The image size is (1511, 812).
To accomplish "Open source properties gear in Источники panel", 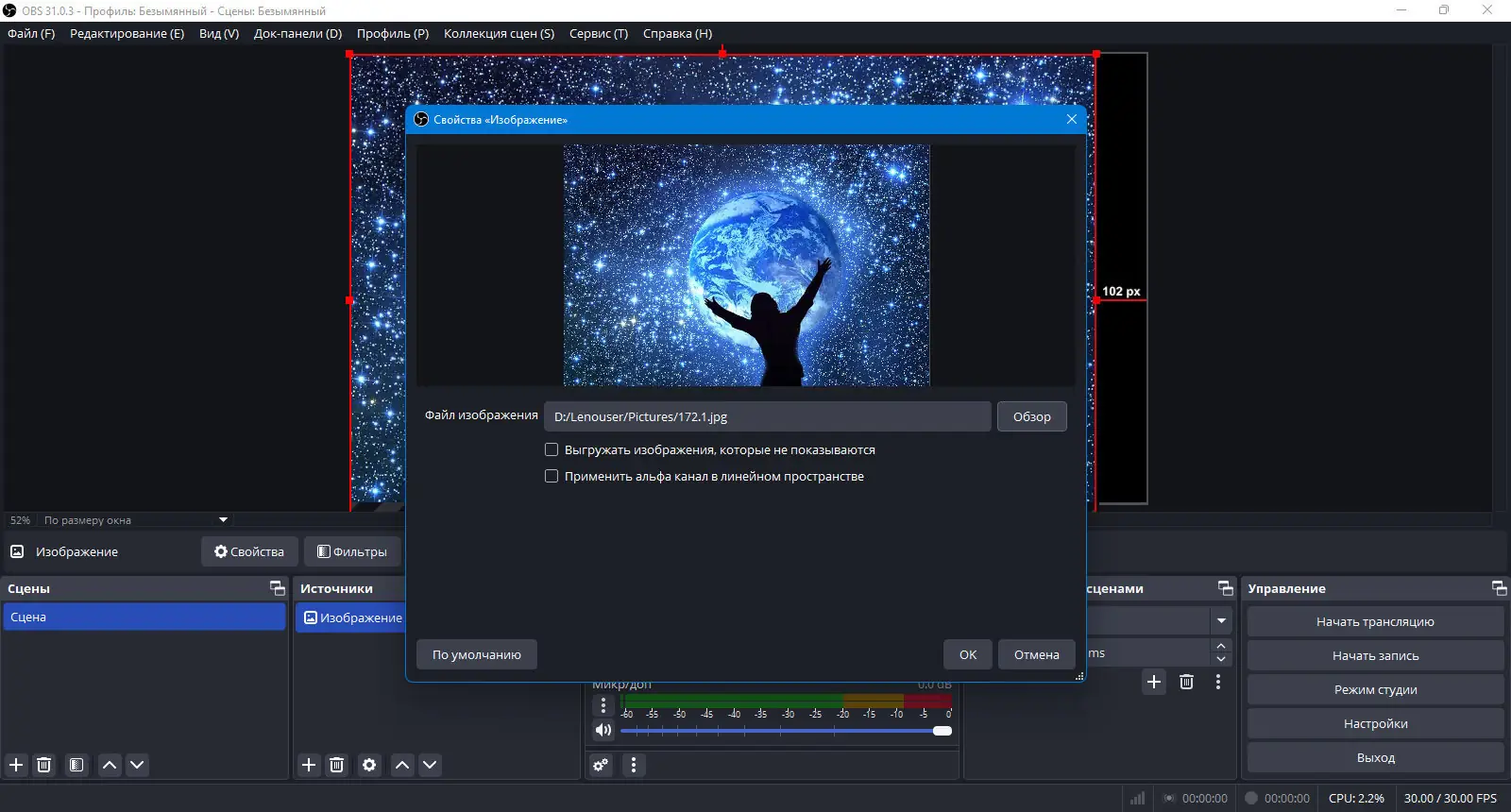I will point(369,765).
